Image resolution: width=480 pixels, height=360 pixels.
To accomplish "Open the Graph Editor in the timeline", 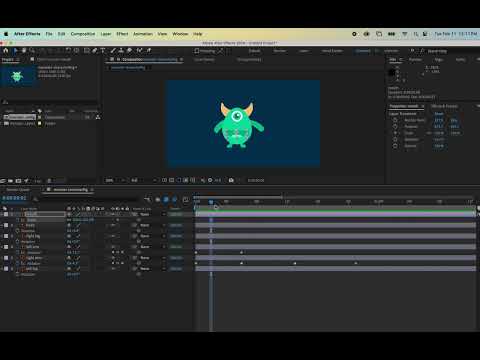I will 186,199.
